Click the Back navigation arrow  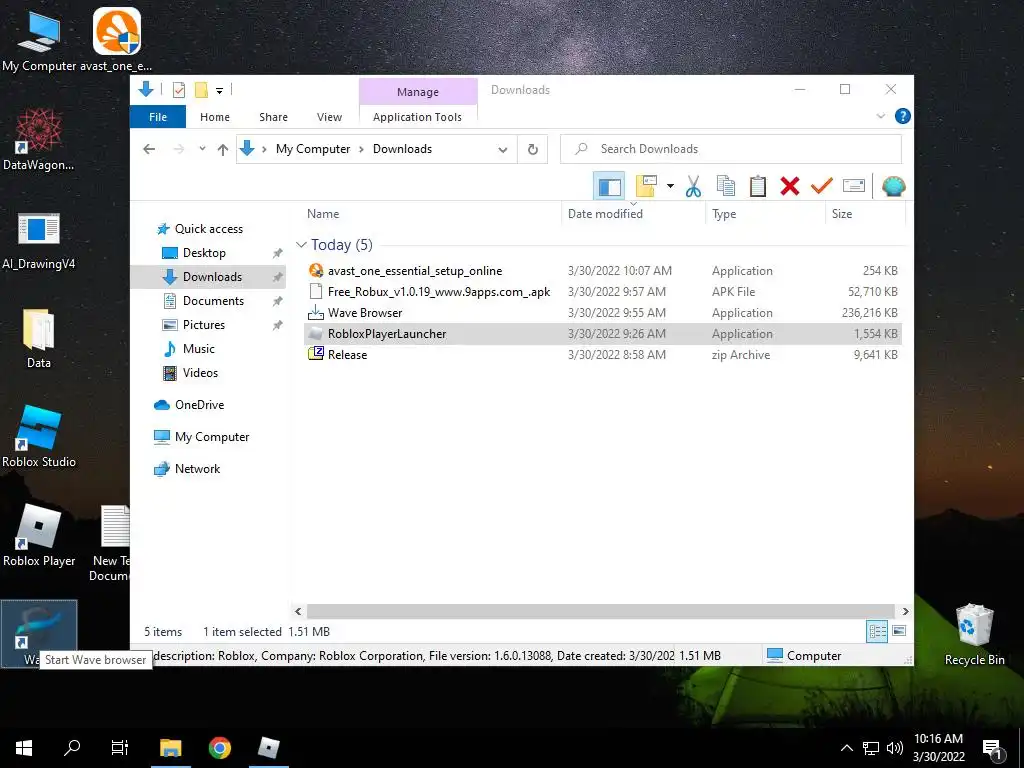coord(149,149)
